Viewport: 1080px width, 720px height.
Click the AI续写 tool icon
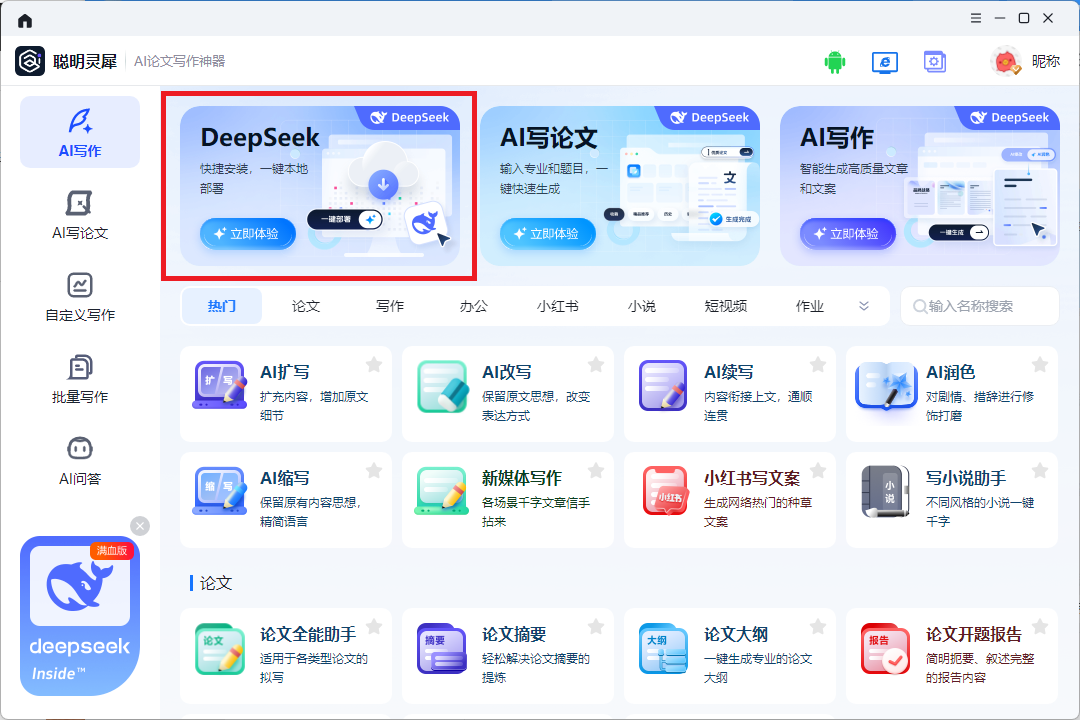point(663,385)
